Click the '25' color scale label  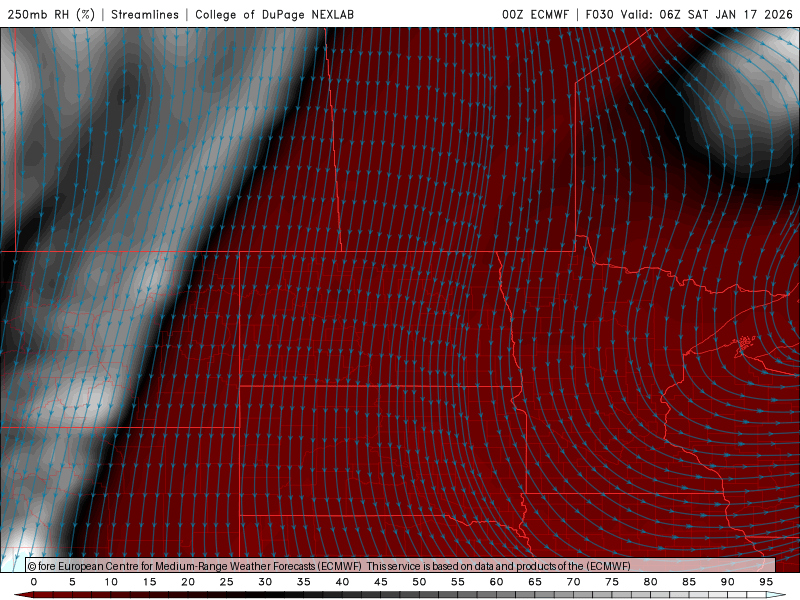click(227, 582)
